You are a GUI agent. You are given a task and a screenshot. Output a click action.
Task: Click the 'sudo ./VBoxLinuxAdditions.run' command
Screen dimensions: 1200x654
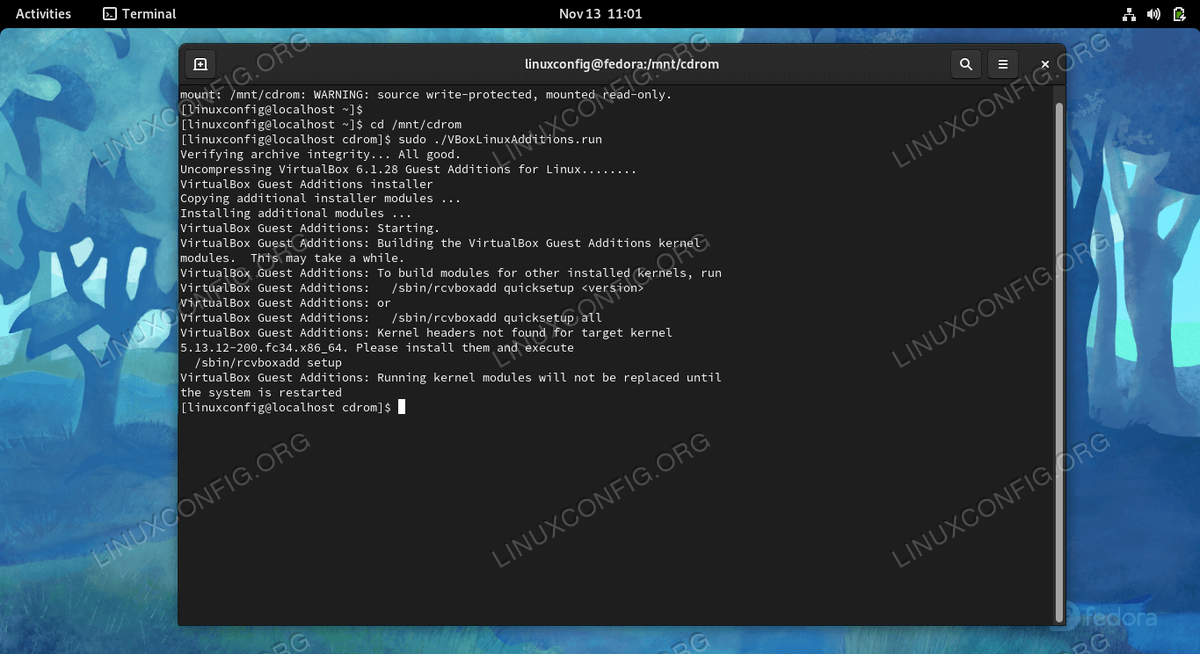[x=500, y=140]
